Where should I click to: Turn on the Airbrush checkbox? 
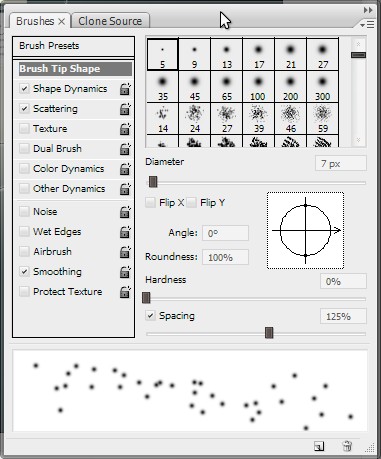tap(24, 251)
